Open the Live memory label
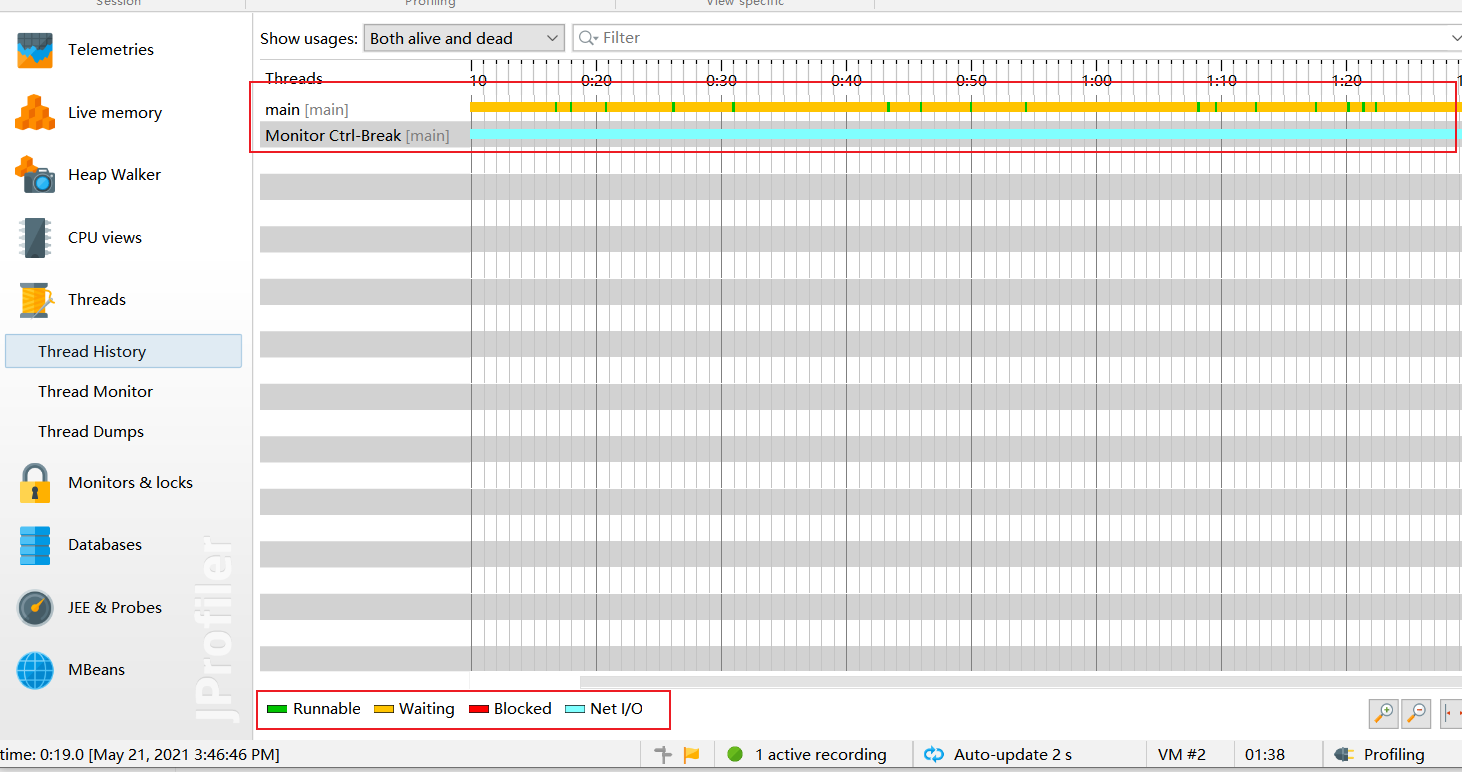Screen dimensions: 1462x772 (115, 113)
